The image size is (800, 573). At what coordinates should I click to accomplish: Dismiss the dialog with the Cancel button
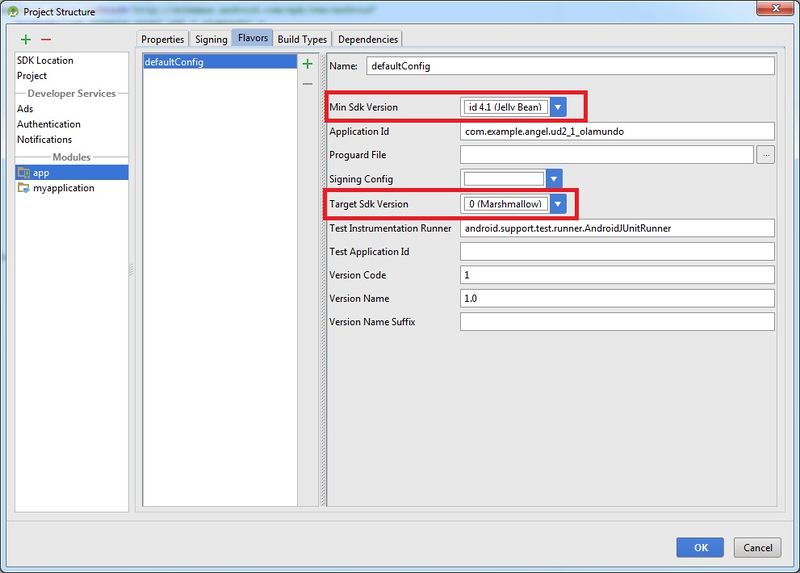(x=758, y=547)
